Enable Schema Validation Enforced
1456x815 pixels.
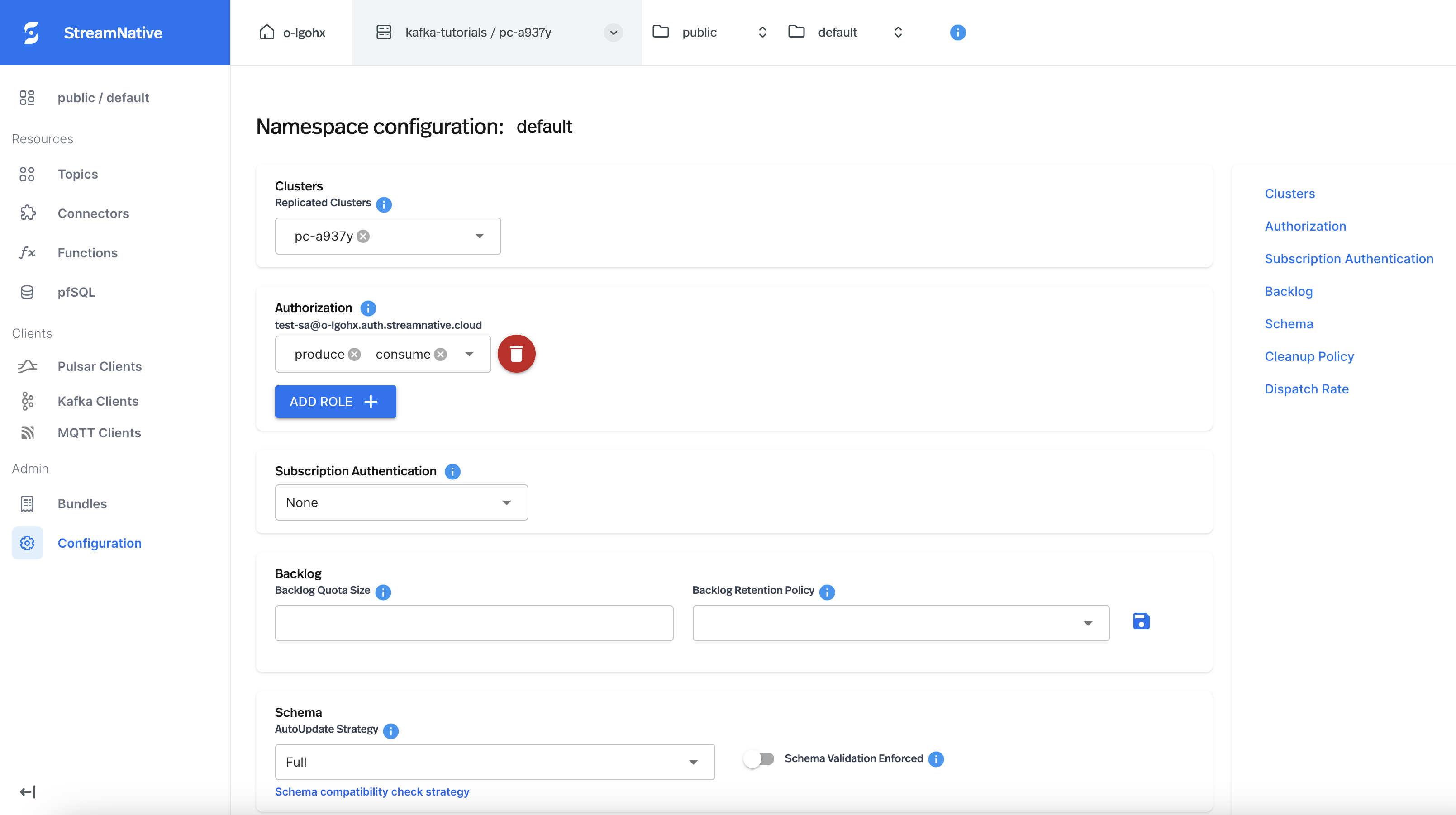[758, 758]
